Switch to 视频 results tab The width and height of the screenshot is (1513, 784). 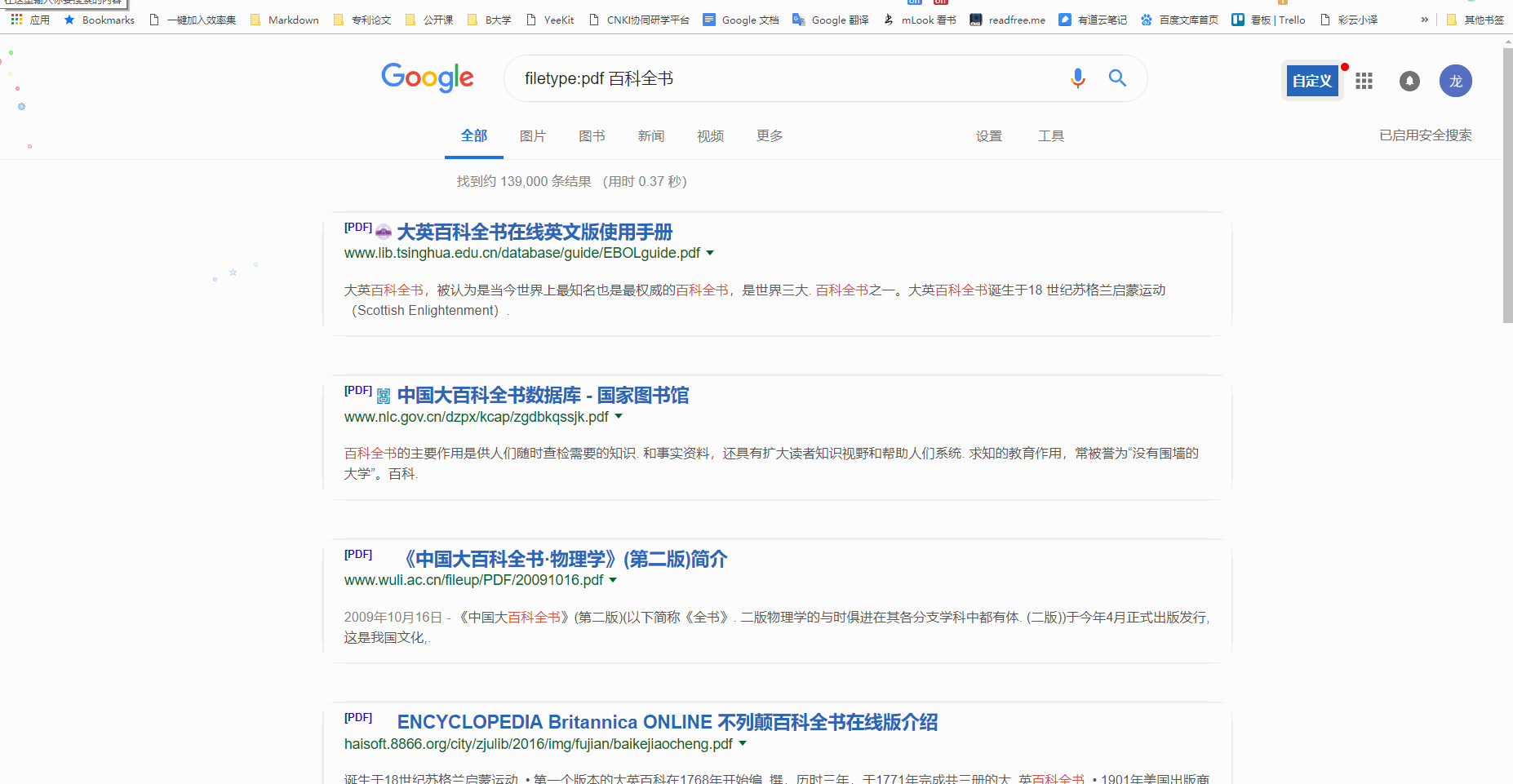pyautogui.click(x=711, y=136)
